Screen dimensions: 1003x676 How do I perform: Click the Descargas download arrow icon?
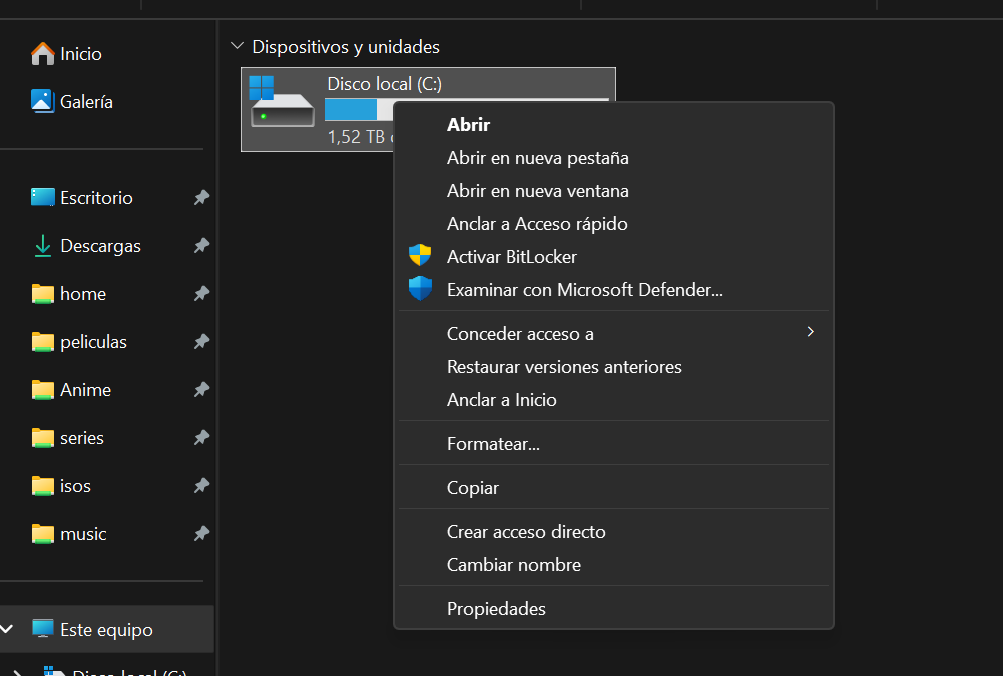pos(43,246)
